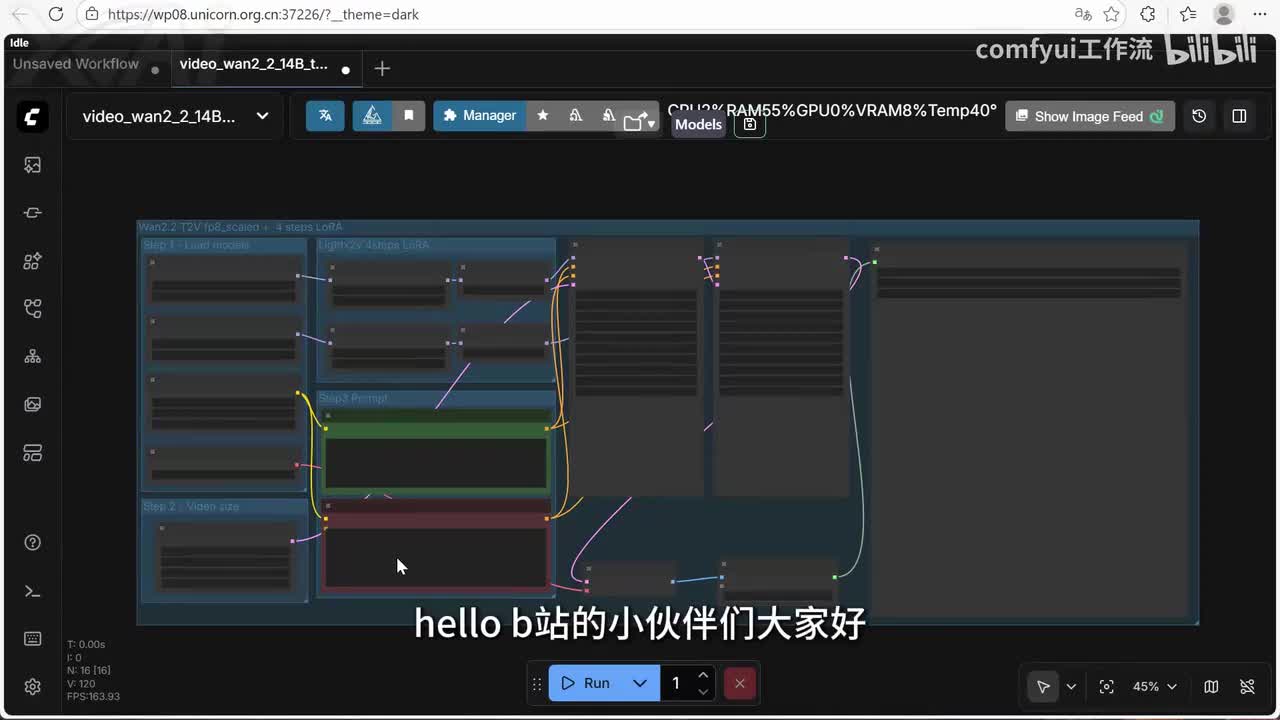
Task: Decrease the batch count stepper
Action: pos(703,691)
